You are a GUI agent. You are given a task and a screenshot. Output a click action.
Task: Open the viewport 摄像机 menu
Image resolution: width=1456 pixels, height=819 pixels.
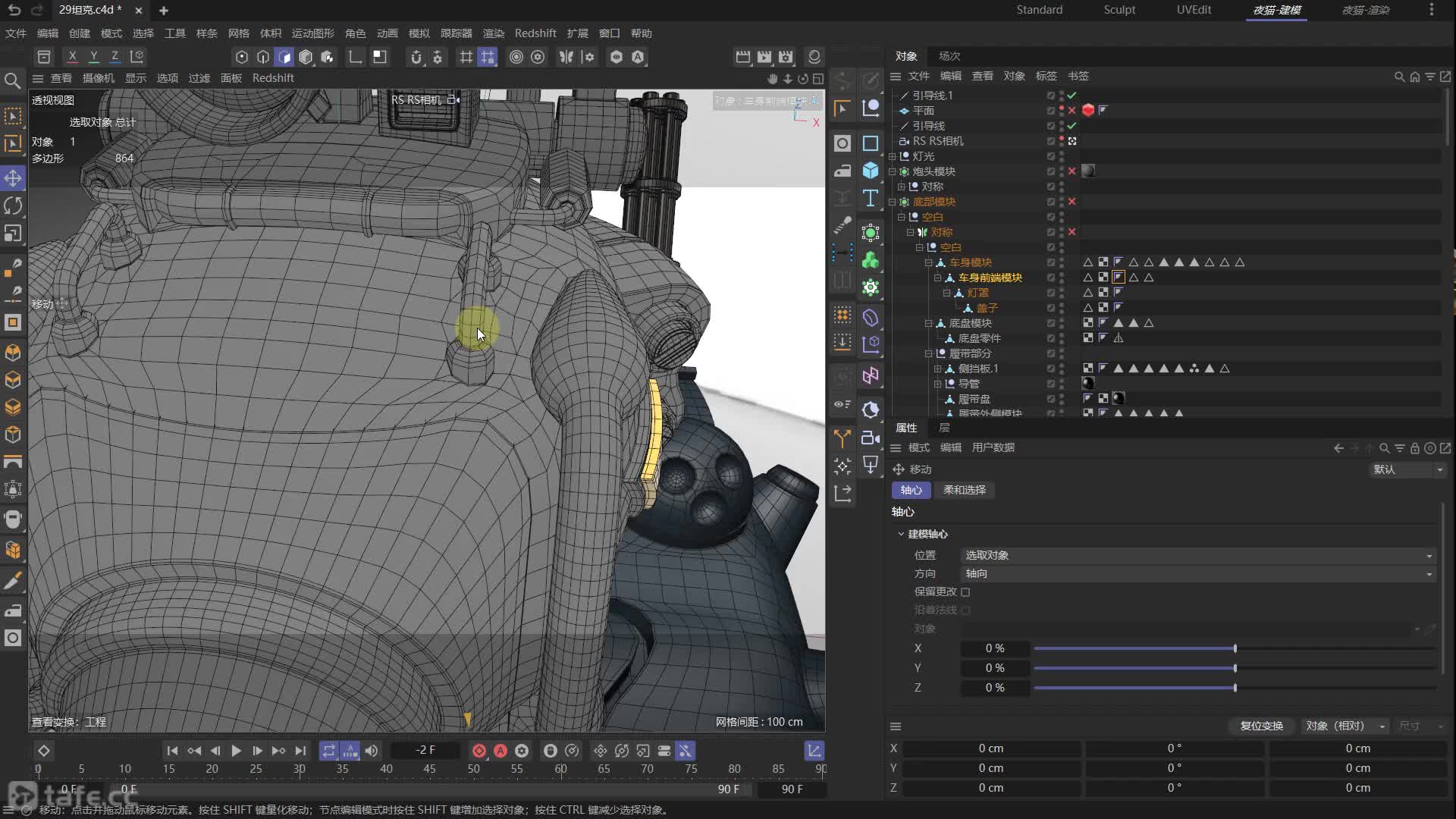pyautogui.click(x=99, y=78)
